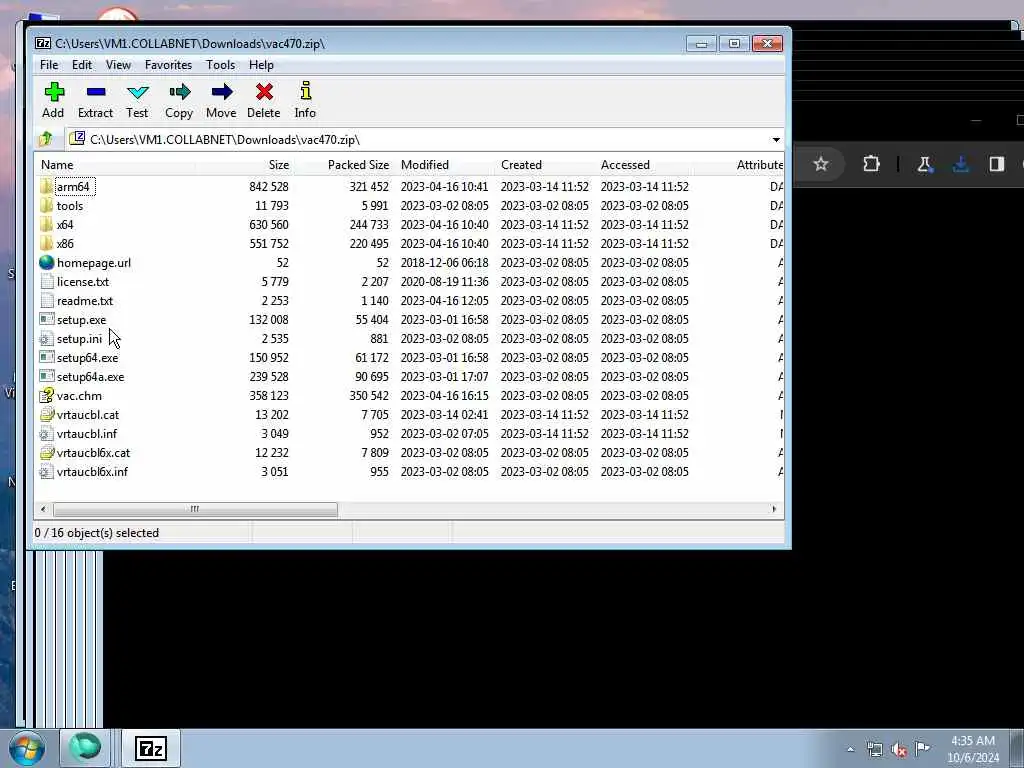Screen dimensions: 1024x768
Task: Select the setup.ini gear icon
Action: (x=46, y=338)
